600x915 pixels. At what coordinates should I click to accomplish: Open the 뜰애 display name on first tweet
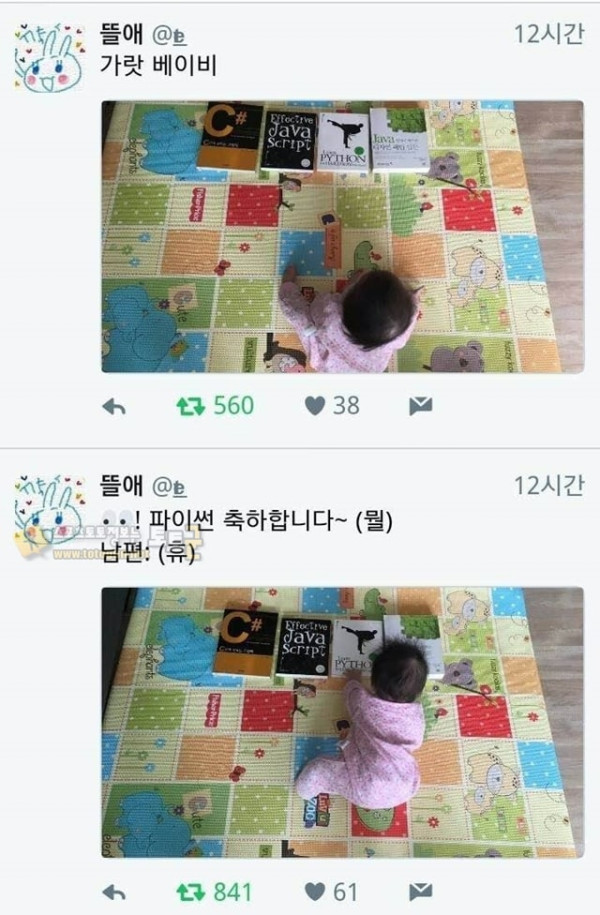121,34
